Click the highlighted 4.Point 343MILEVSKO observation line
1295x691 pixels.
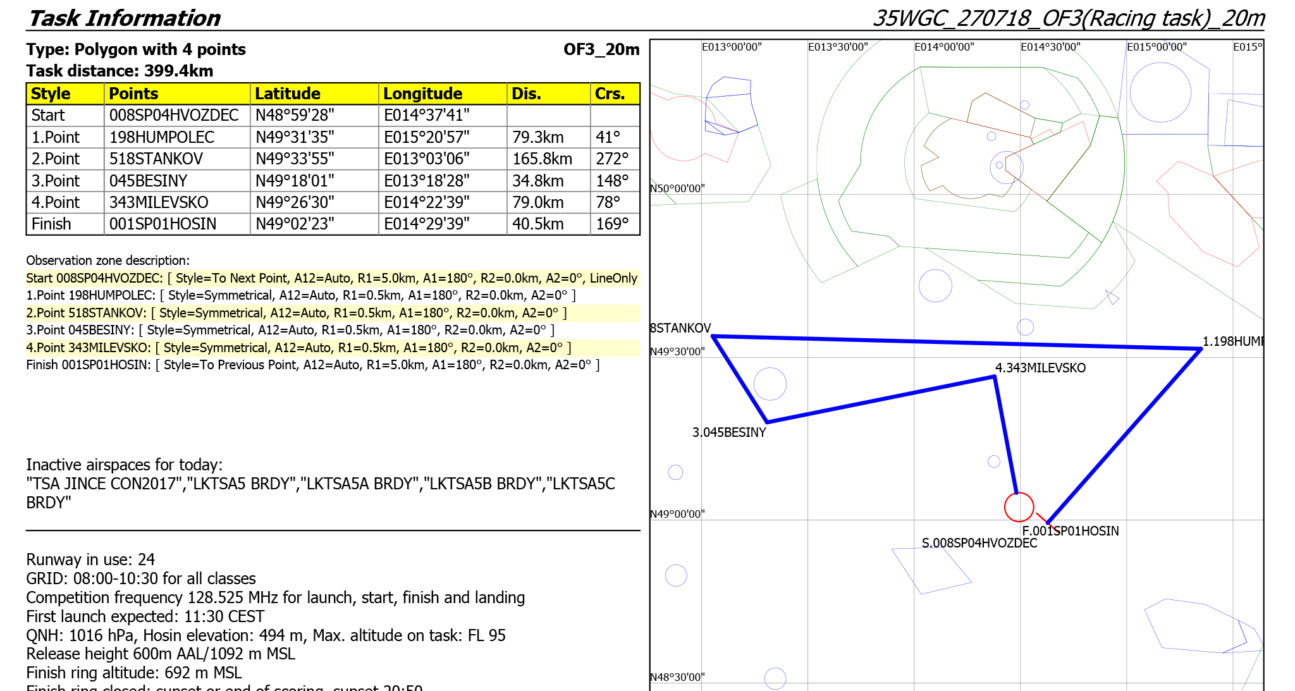298,347
